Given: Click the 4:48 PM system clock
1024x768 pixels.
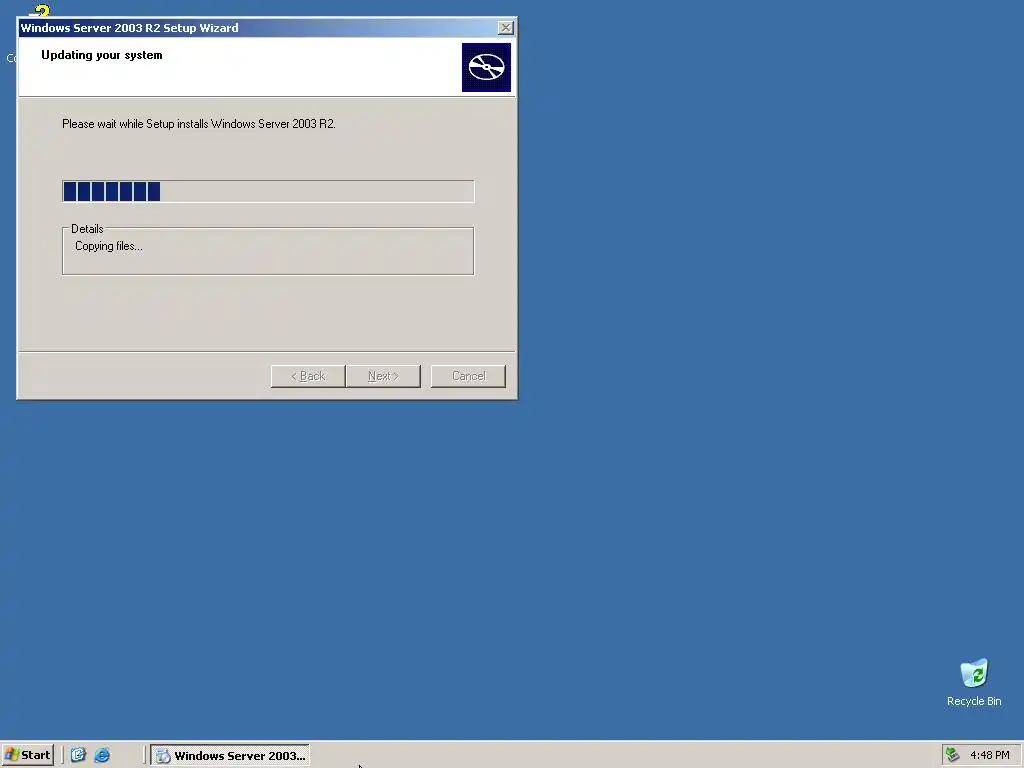Looking at the screenshot, I should tap(989, 755).
